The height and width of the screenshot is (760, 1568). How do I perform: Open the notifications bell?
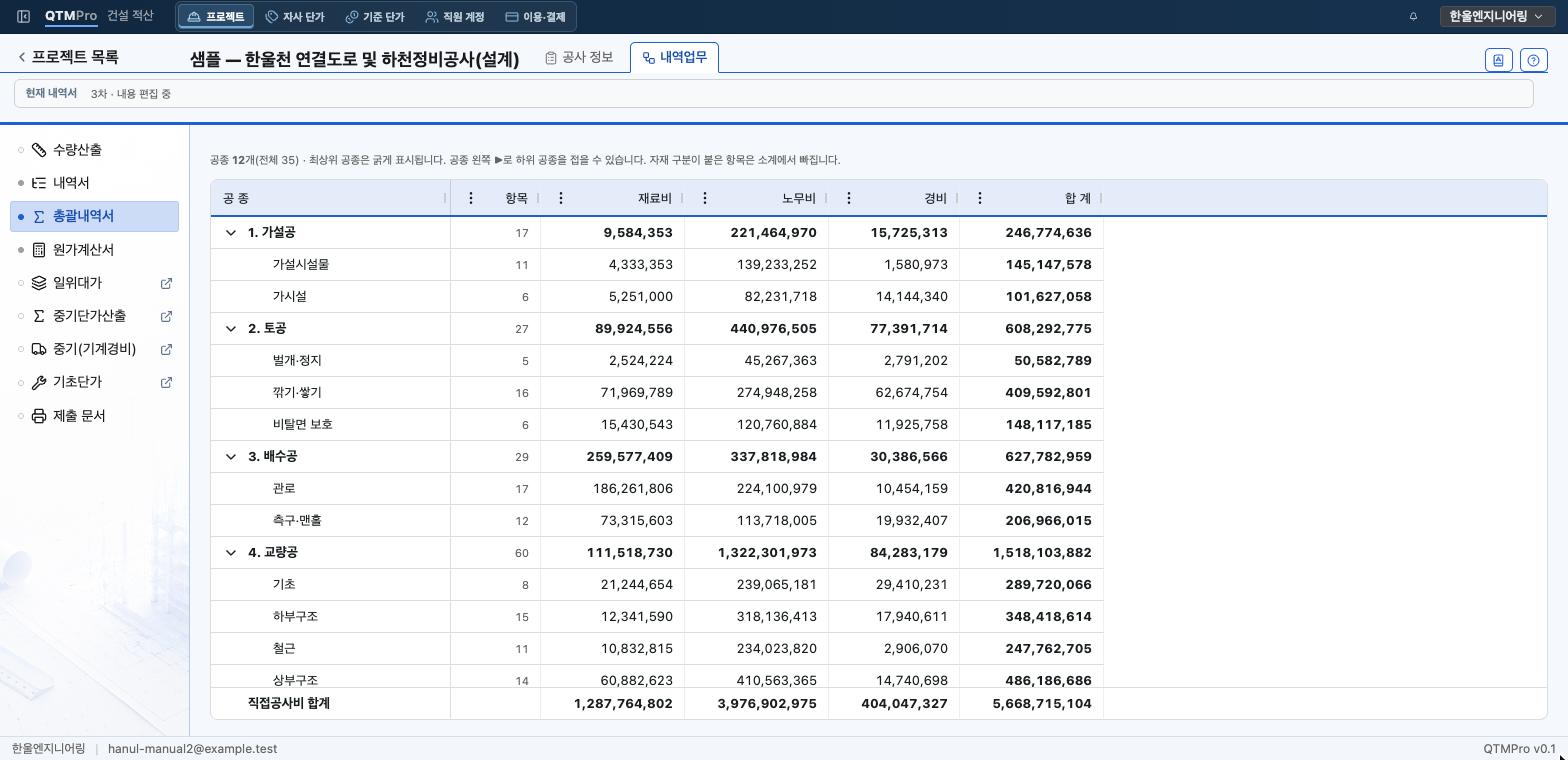pos(1413,17)
